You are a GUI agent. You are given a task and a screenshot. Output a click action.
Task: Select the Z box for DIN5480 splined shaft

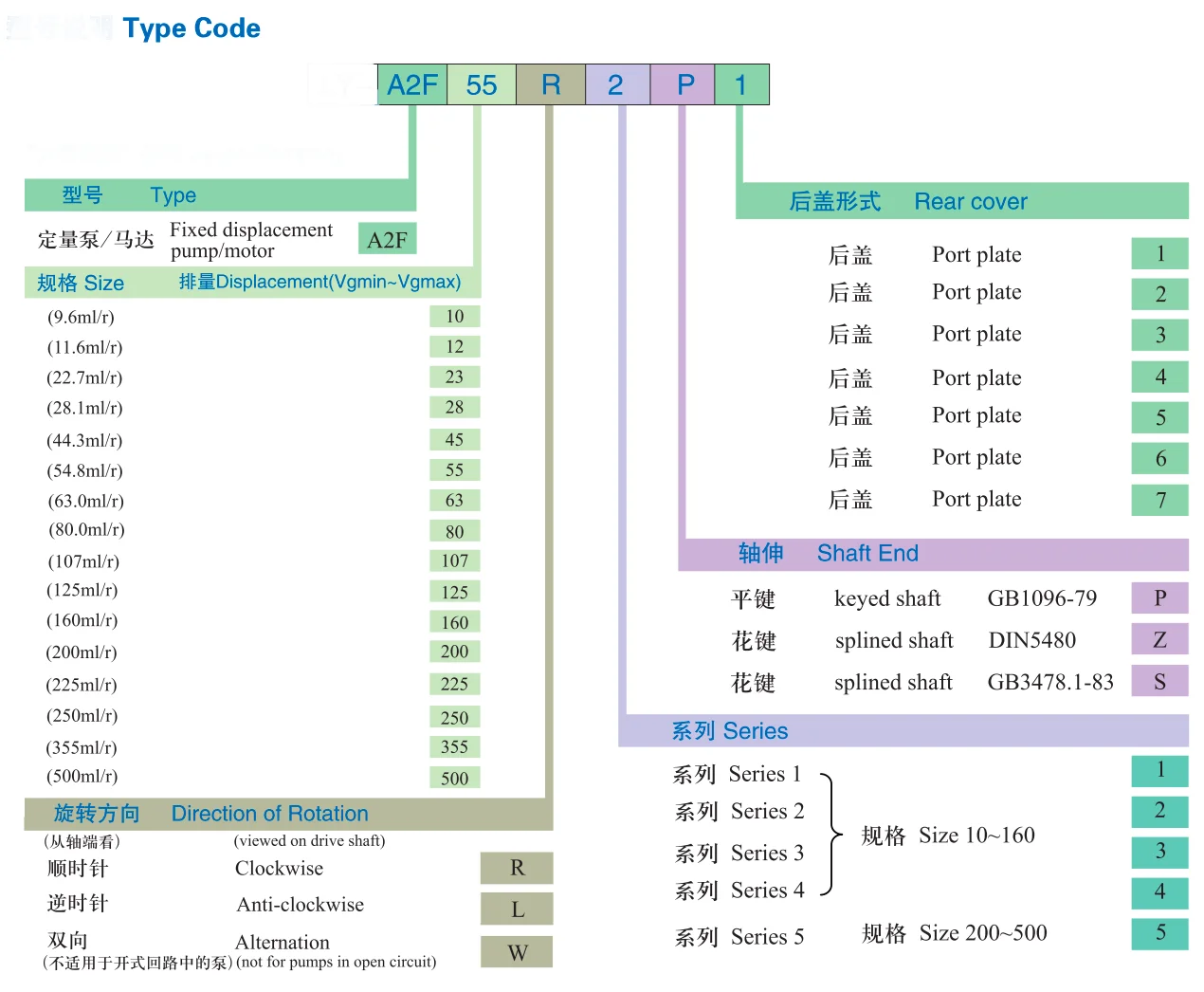click(x=1159, y=640)
